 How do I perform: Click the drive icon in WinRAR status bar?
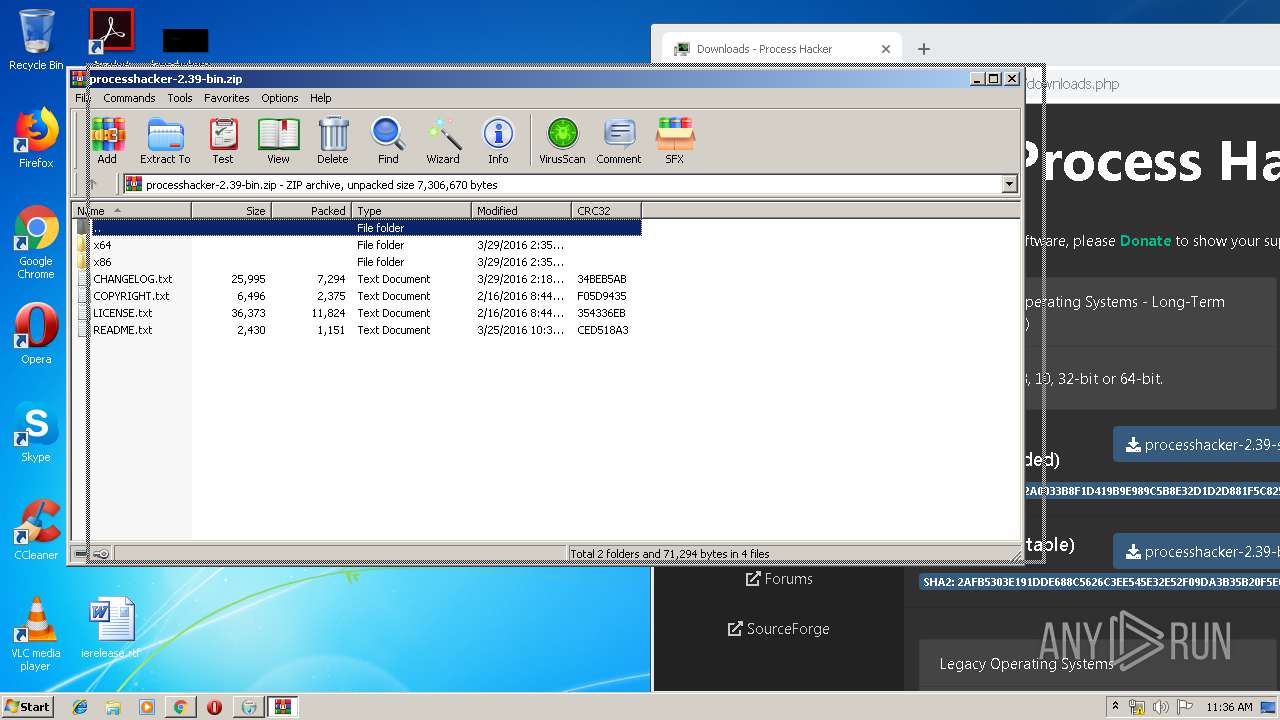coord(81,553)
